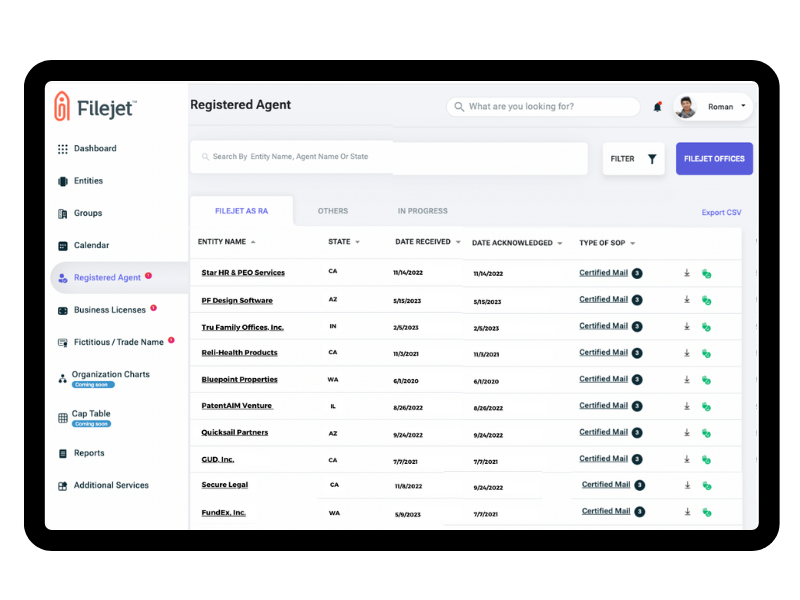This screenshot has height=600, width=800.
Task: Click the Calendar sidebar icon
Action: pyautogui.click(x=63, y=246)
